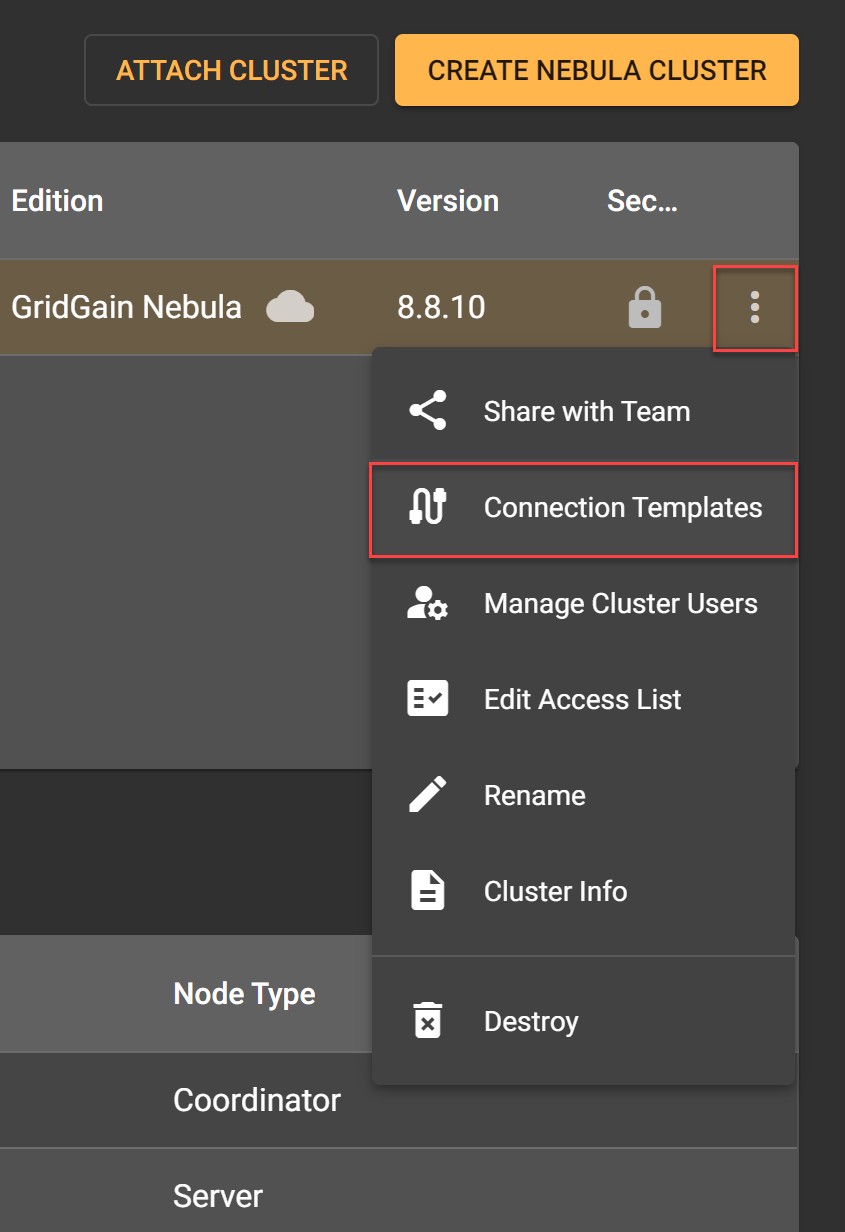The height and width of the screenshot is (1232, 845).
Task: Click the Edit Access List checklist icon
Action: pos(428,699)
